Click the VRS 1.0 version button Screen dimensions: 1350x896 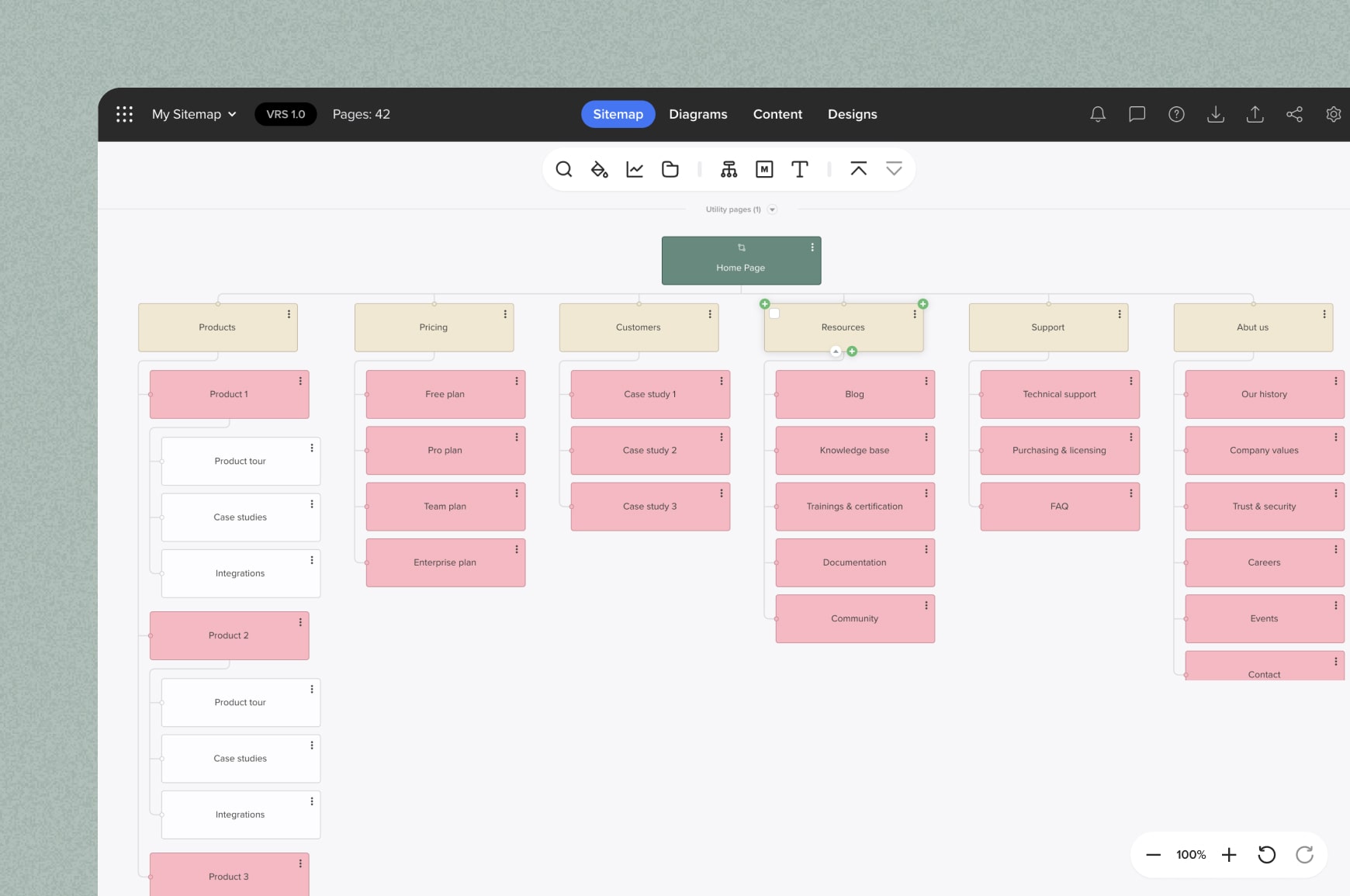tap(286, 115)
